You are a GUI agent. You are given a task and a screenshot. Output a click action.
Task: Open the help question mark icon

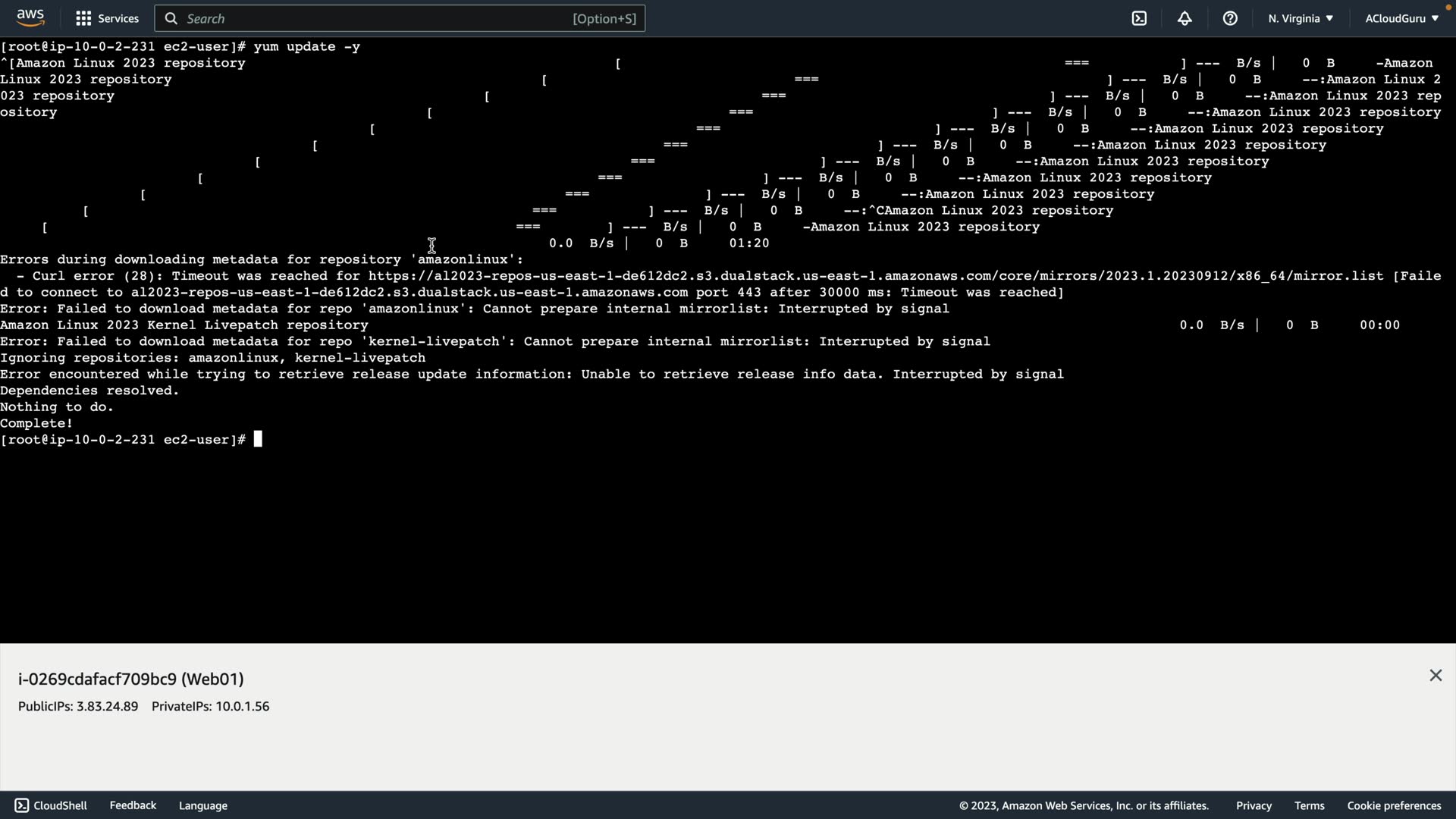(x=1230, y=18)
